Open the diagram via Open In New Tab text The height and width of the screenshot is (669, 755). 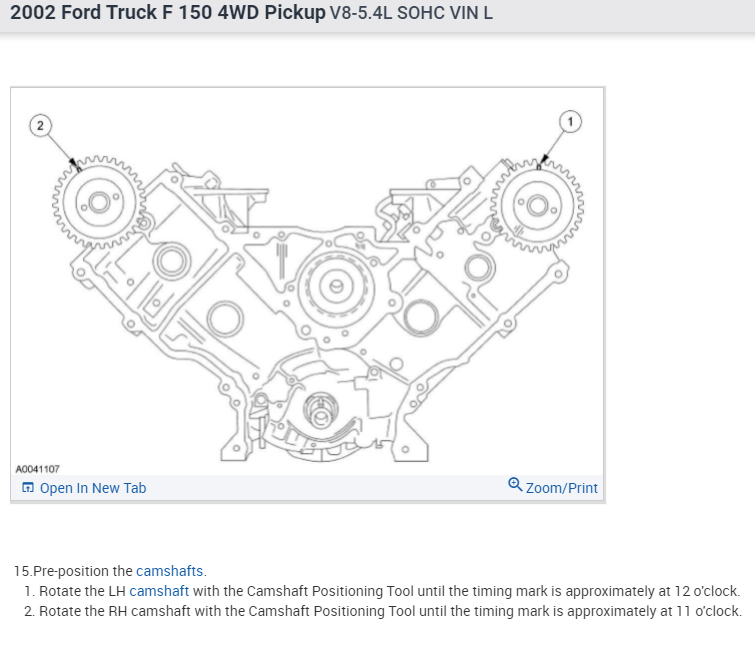[92, 488]
